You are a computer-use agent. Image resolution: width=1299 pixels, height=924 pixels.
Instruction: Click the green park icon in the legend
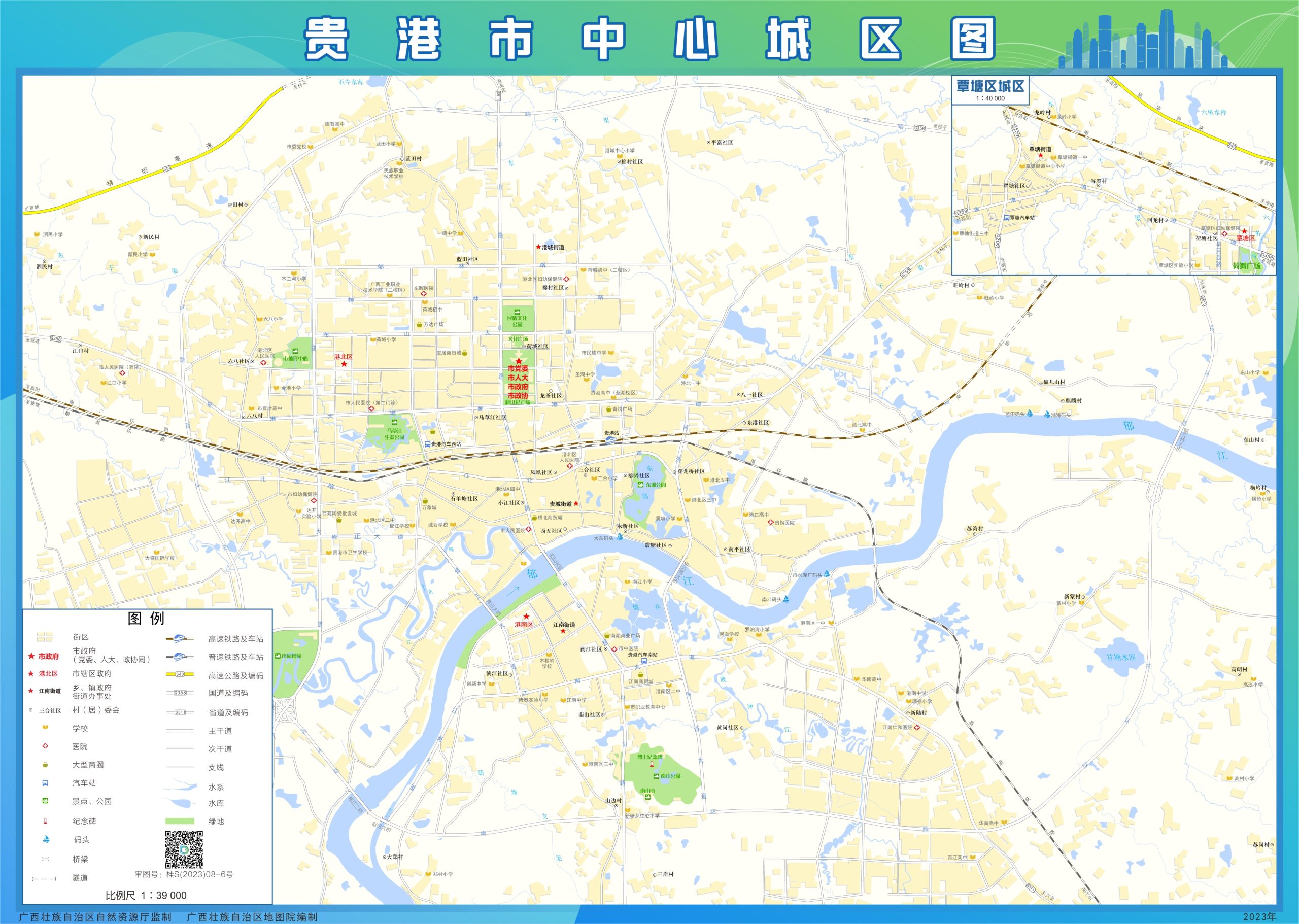pyautogui.click(x=45, y=801)
